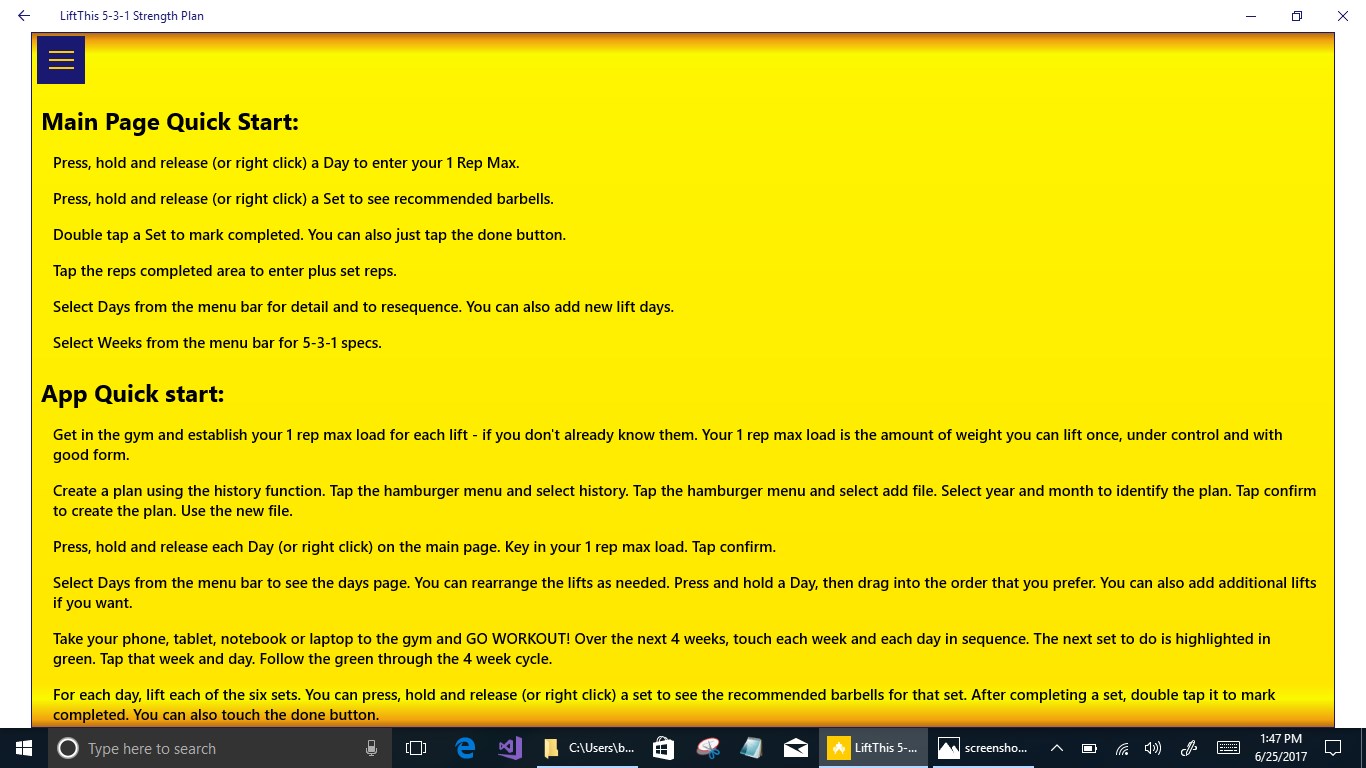
Task: Launch Microsoft Edge from the taskbar
Action: 464,748
